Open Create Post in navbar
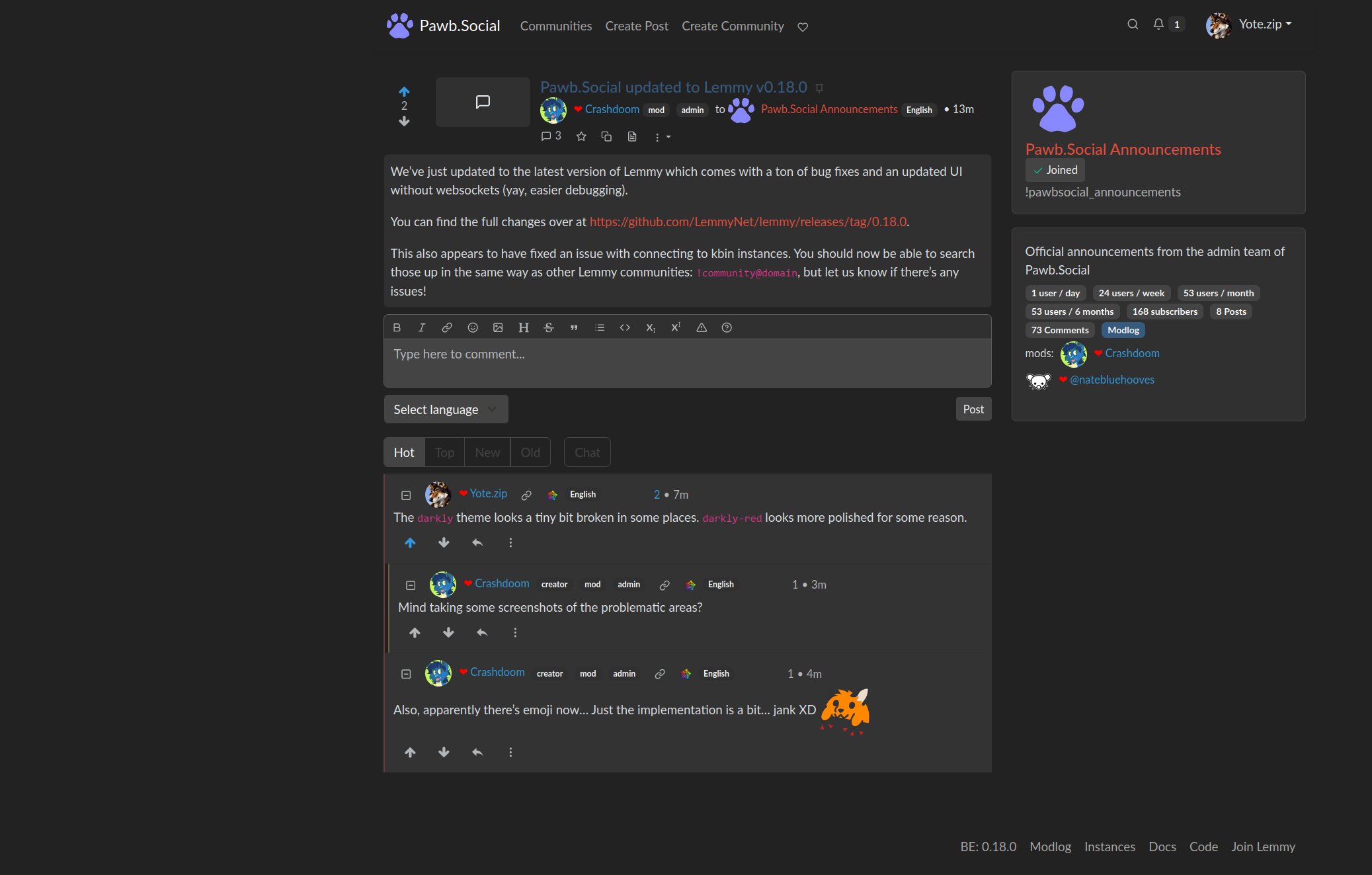Image resolution: width=1372 pixels, height=875 pixels. (637, 26)
